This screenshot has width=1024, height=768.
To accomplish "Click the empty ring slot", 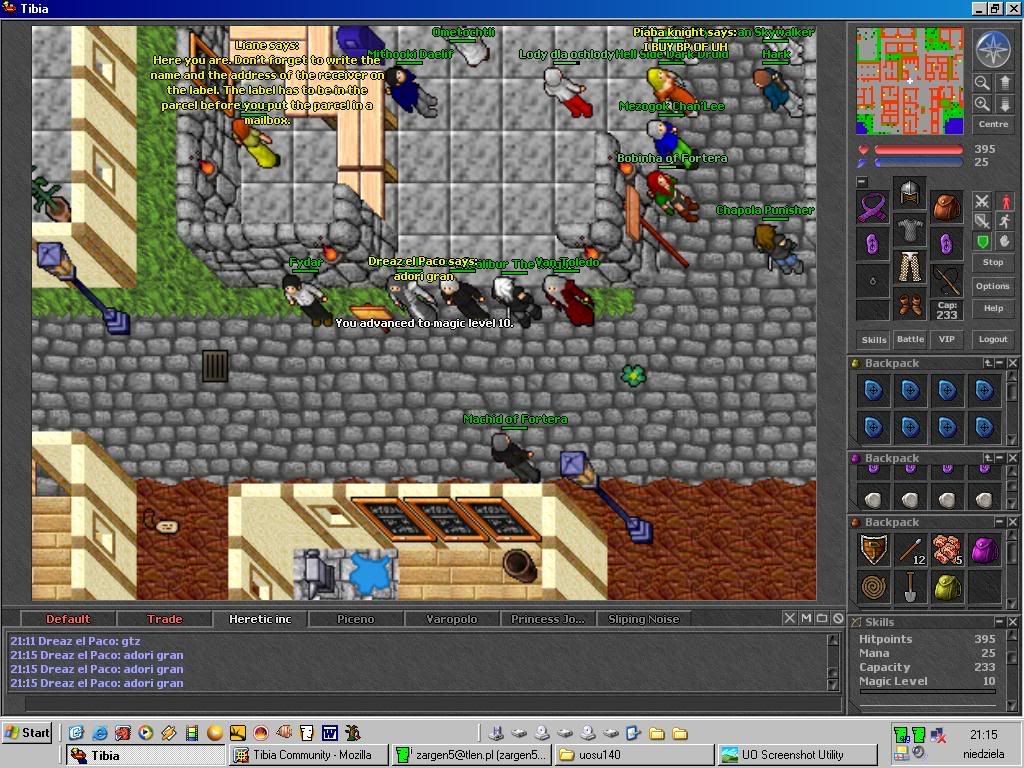I will [872, 281].
